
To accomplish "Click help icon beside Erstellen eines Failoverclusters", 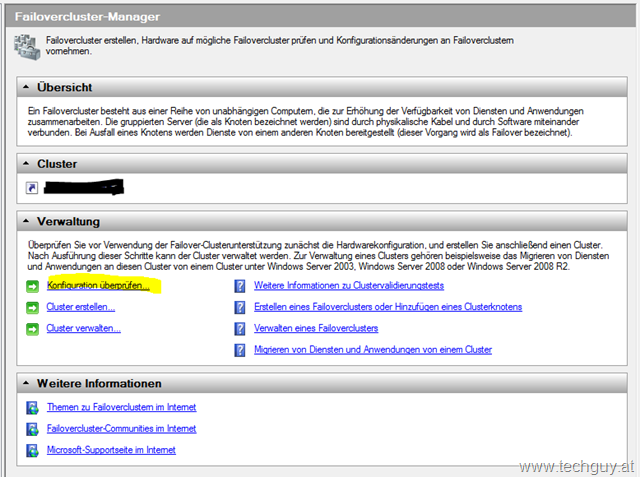I will (x=240, y=307).
